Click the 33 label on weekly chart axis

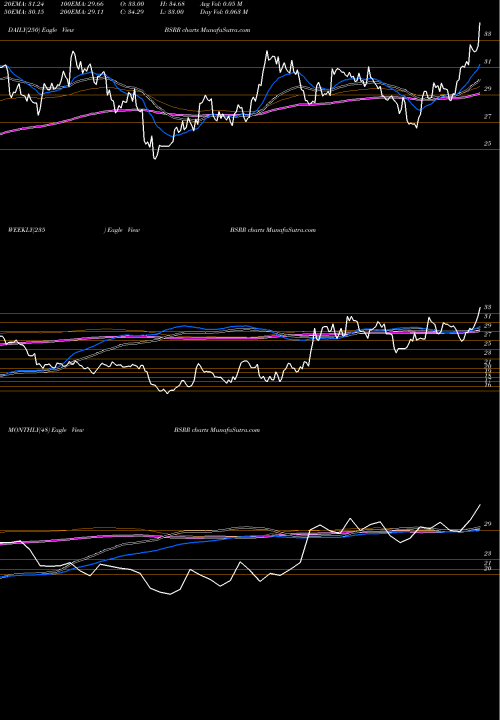point(488,307)
